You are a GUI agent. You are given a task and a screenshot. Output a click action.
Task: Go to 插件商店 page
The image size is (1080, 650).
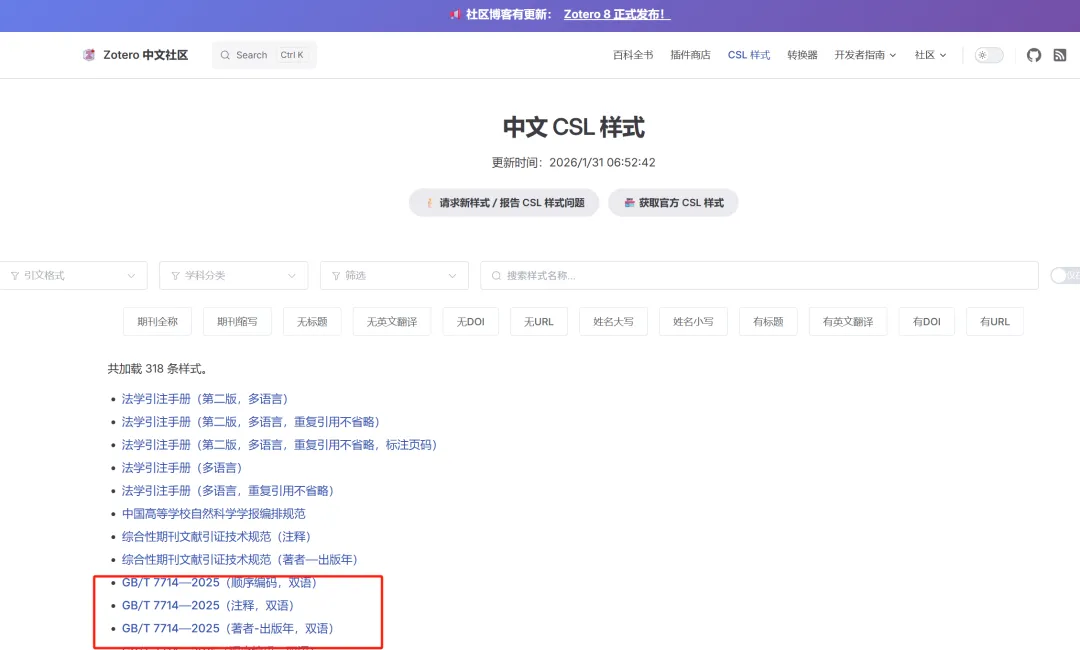[x=690, y=55]
